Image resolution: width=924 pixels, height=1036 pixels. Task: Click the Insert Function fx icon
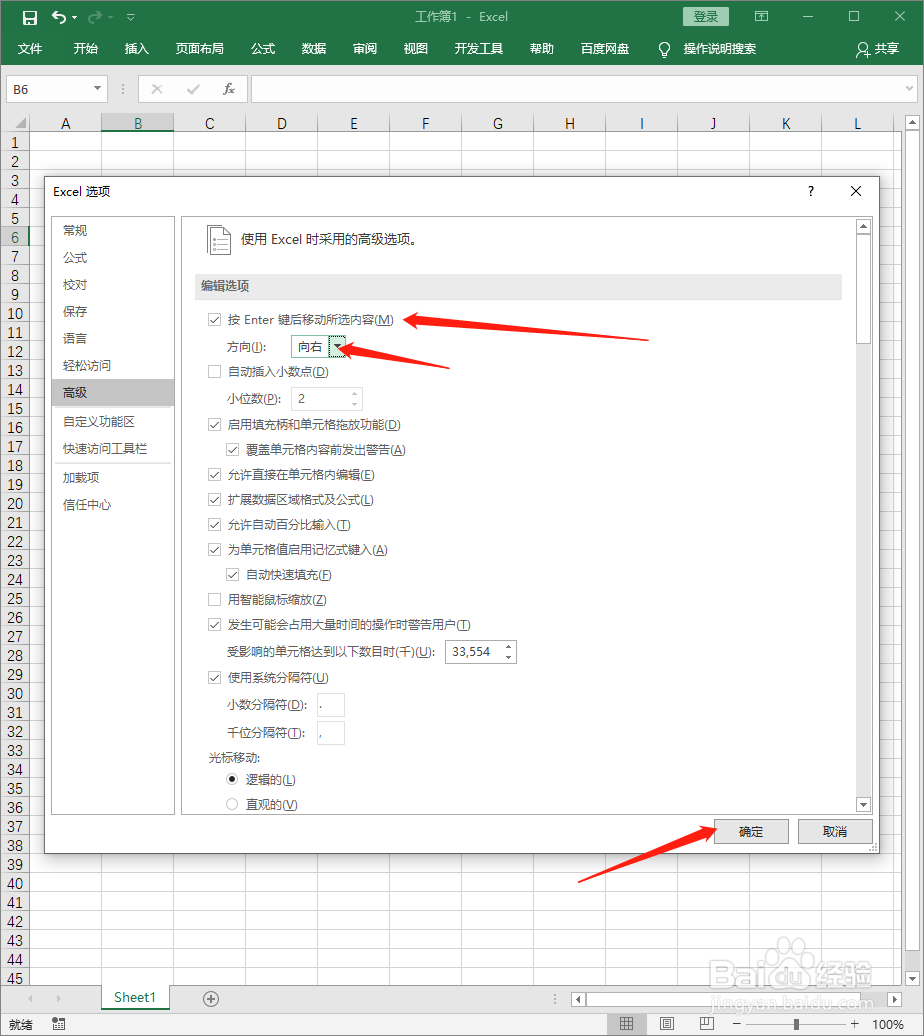pos(228,88)
